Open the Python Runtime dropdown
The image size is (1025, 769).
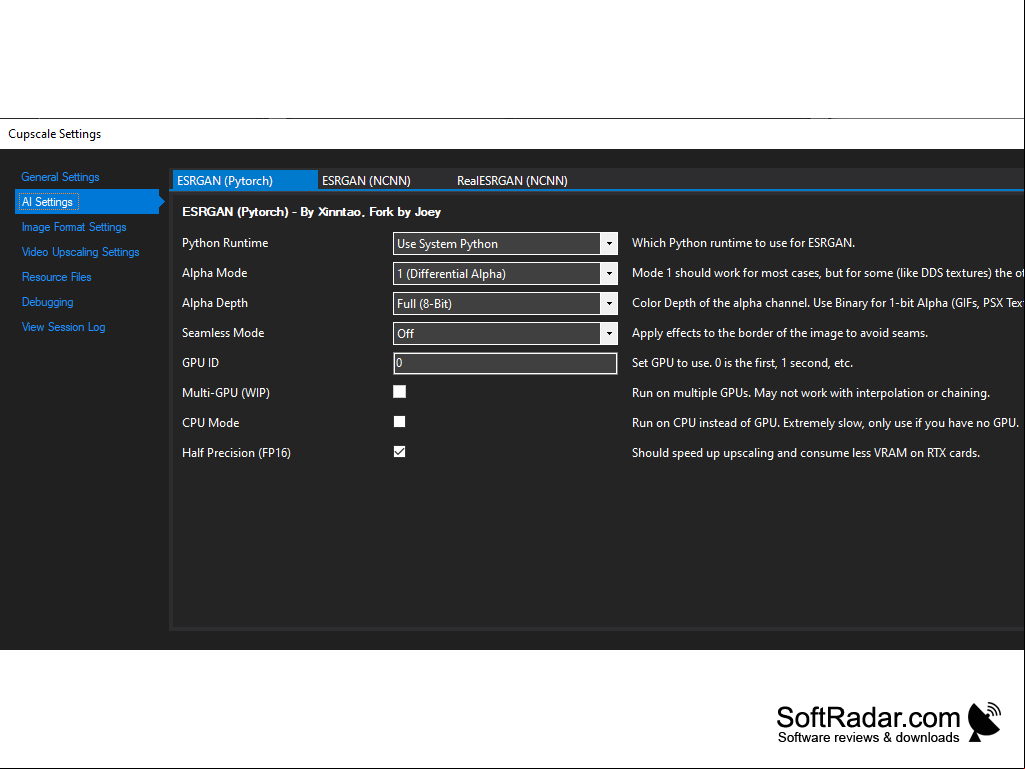click(505, 243)
